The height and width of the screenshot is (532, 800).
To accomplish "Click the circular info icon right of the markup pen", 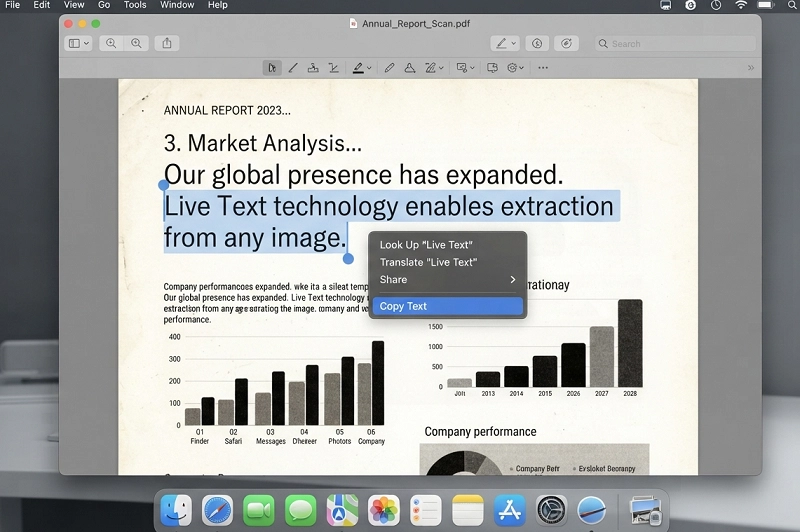I will click(x=537, y=43).
